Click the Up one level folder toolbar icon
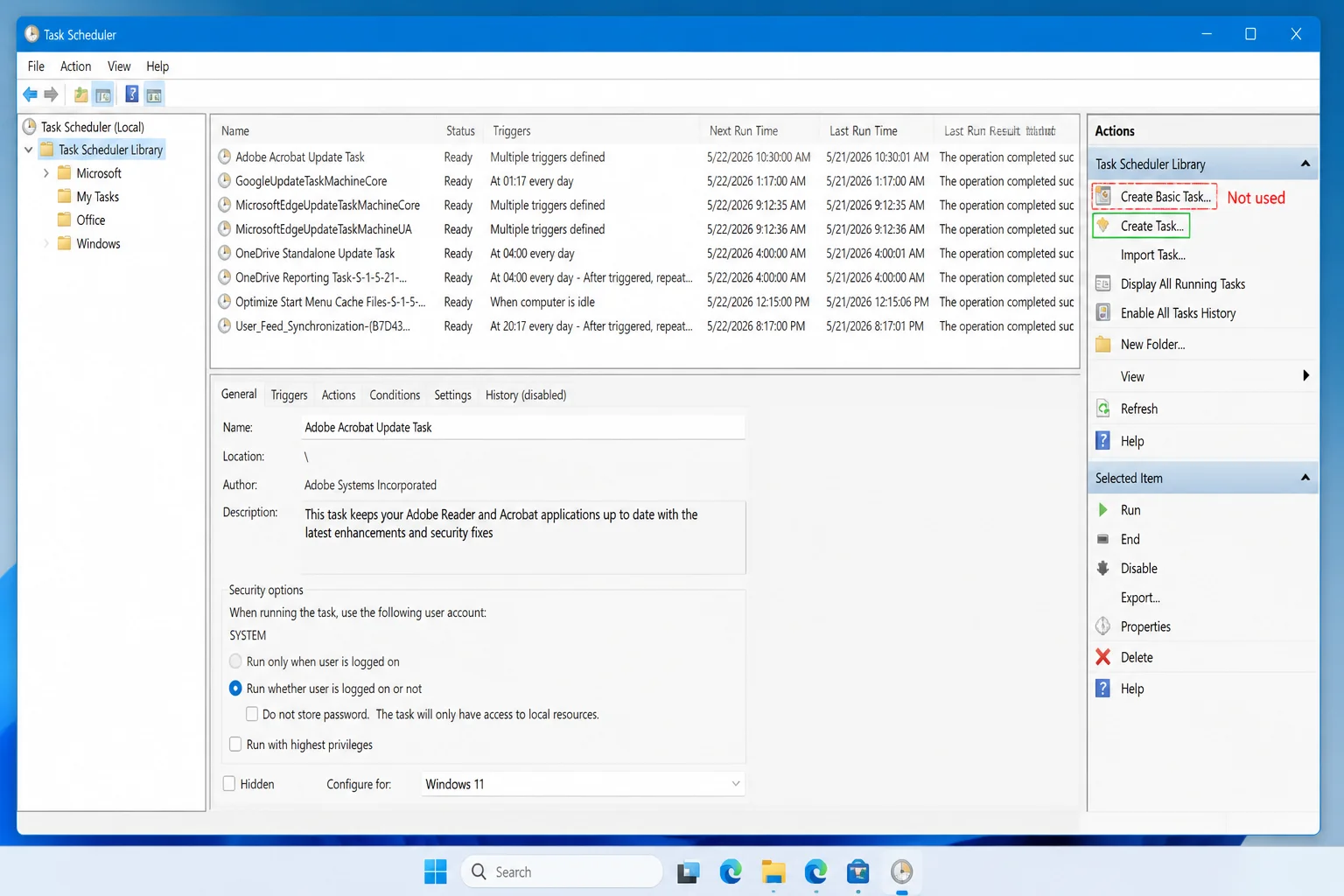This screenshot has width=1344, height=896. pos(81,94)
